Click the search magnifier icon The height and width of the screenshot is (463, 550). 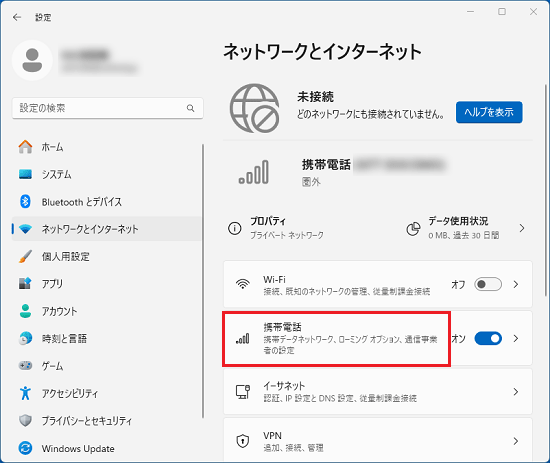(190, 108)
